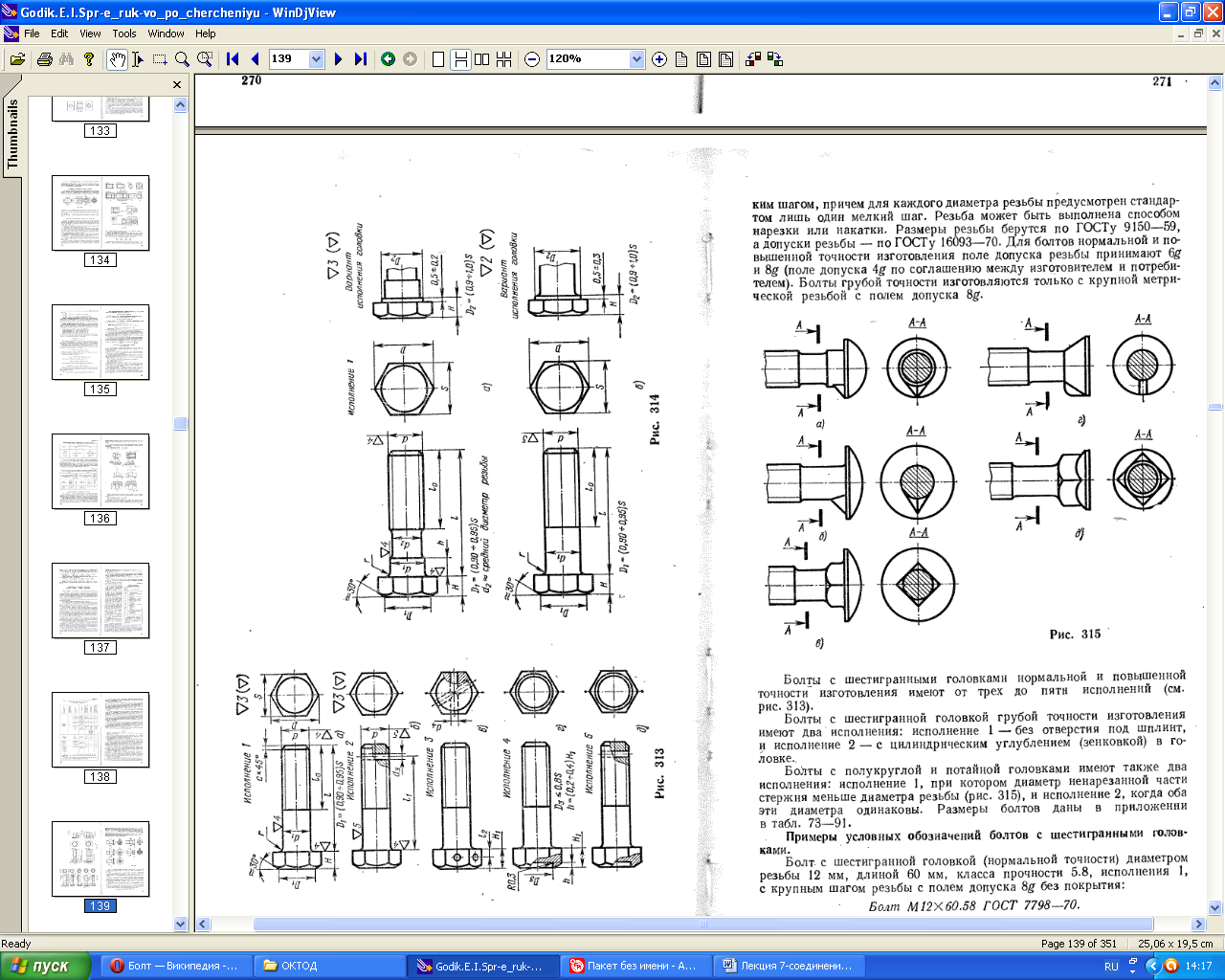Click the green Back navigation arrow
This screenshot has width=1225, height=980.
tap(388, 59)
